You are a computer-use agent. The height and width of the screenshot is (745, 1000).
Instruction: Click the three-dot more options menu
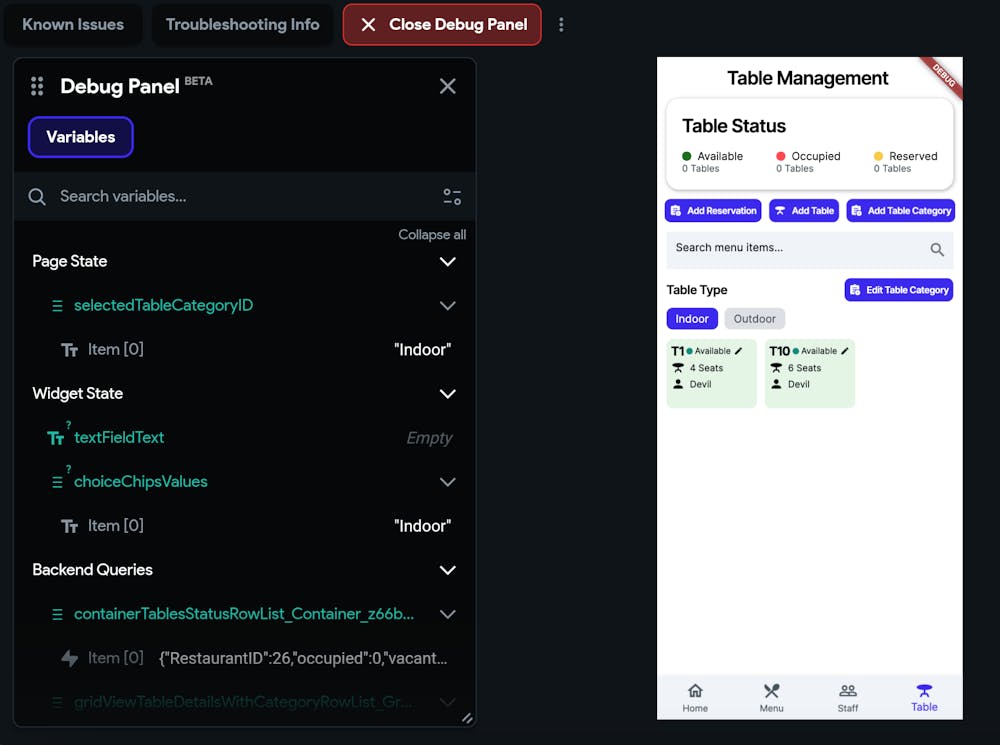[x=561, y=24]
